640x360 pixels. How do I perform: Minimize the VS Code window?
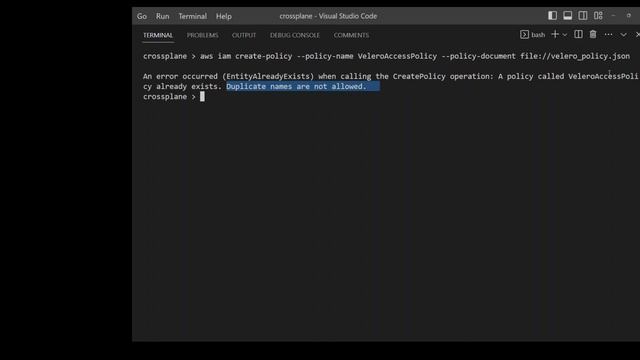(x=613, y=16)
